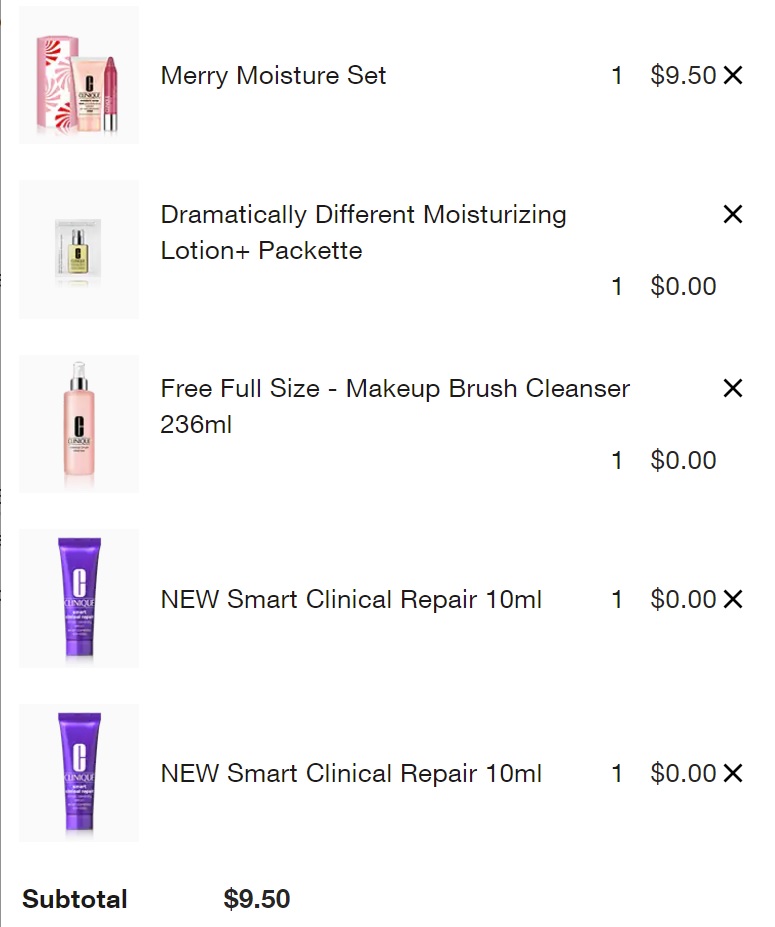
Task: Click the first purple Smart Clinical Repair thumbnail
Action: [x=79, y=598]
